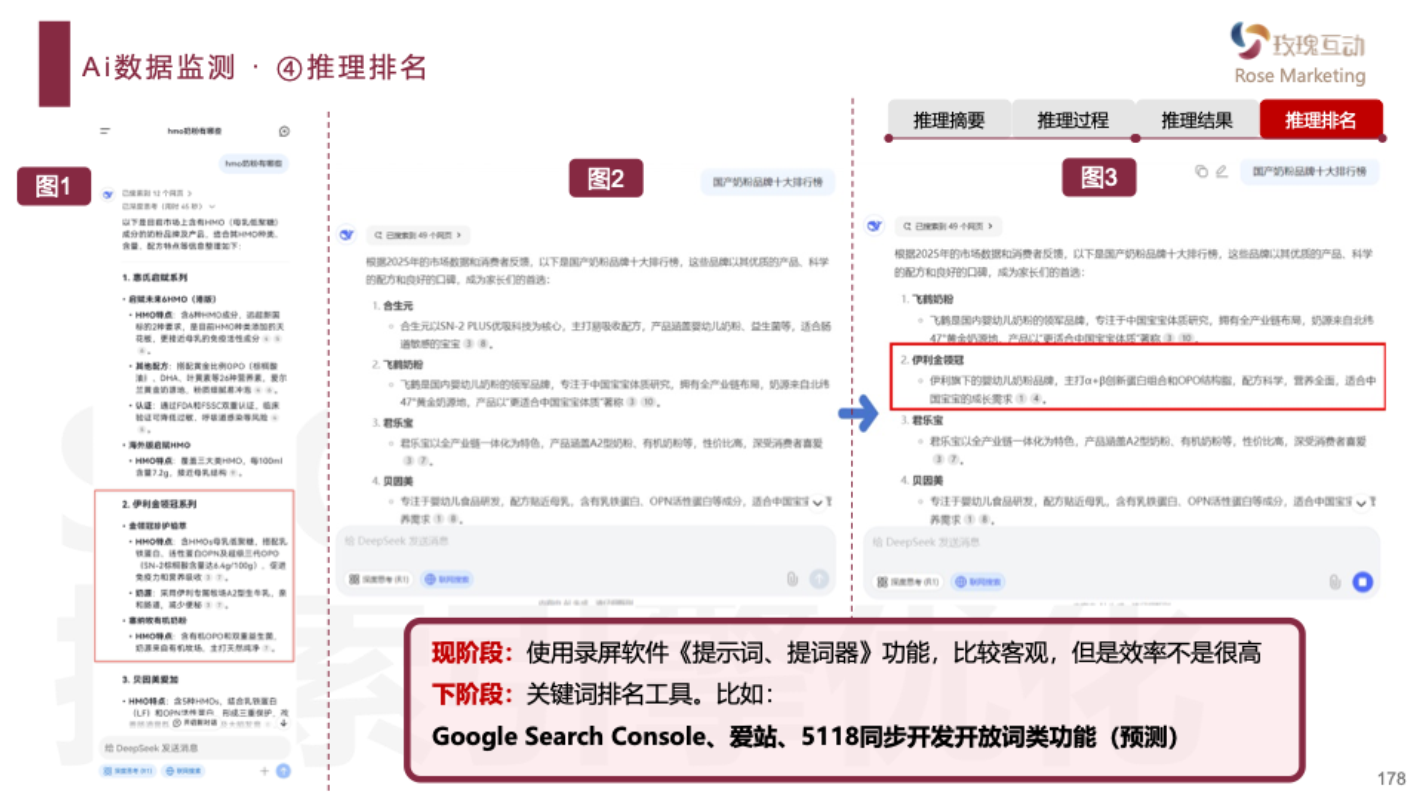This screenshot has height=800, width=1422.
Task: Toggle 深度思考 (R1) in 图3
Action: pyautogui.click(x=910, y=582)
